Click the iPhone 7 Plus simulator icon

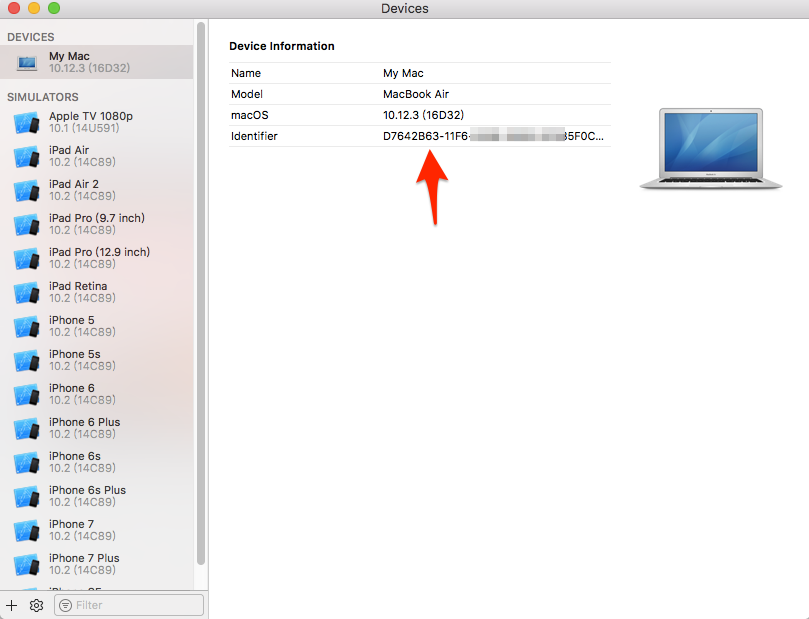tap(26, 565)
